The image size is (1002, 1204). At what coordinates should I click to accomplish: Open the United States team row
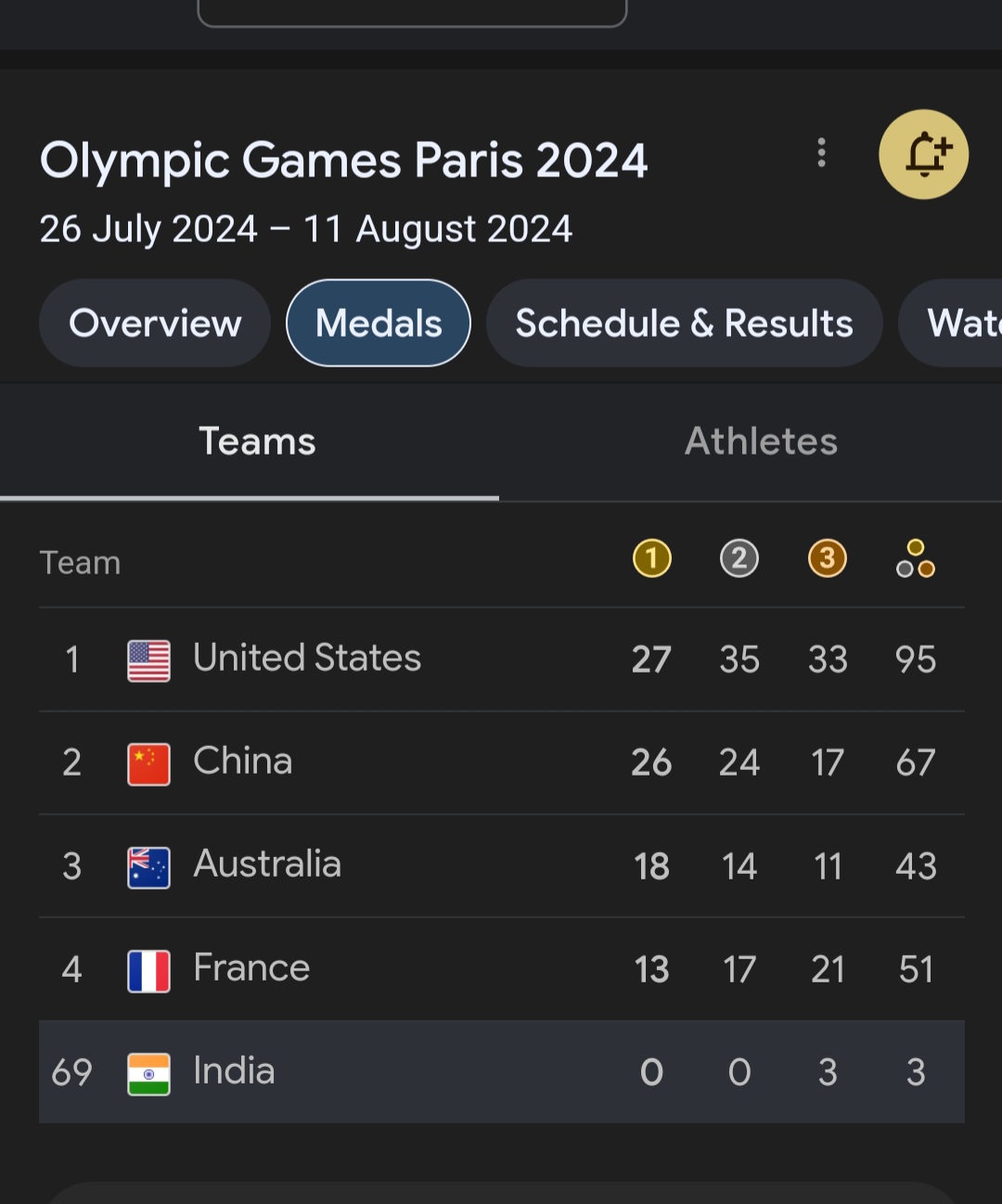point(502,660)
